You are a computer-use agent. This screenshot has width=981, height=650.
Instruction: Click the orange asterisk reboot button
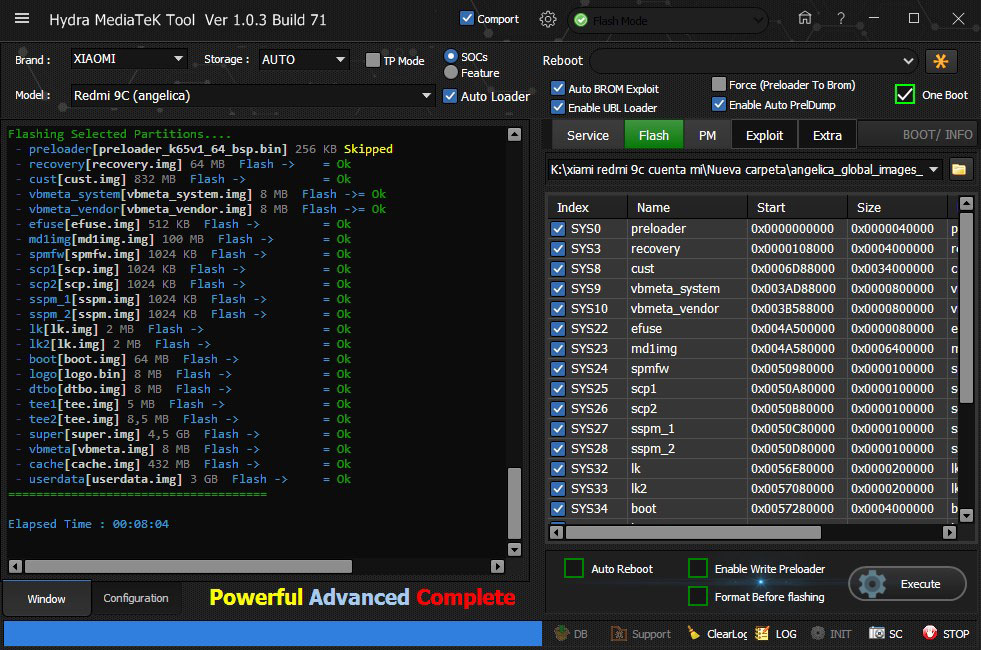point(940,61)
